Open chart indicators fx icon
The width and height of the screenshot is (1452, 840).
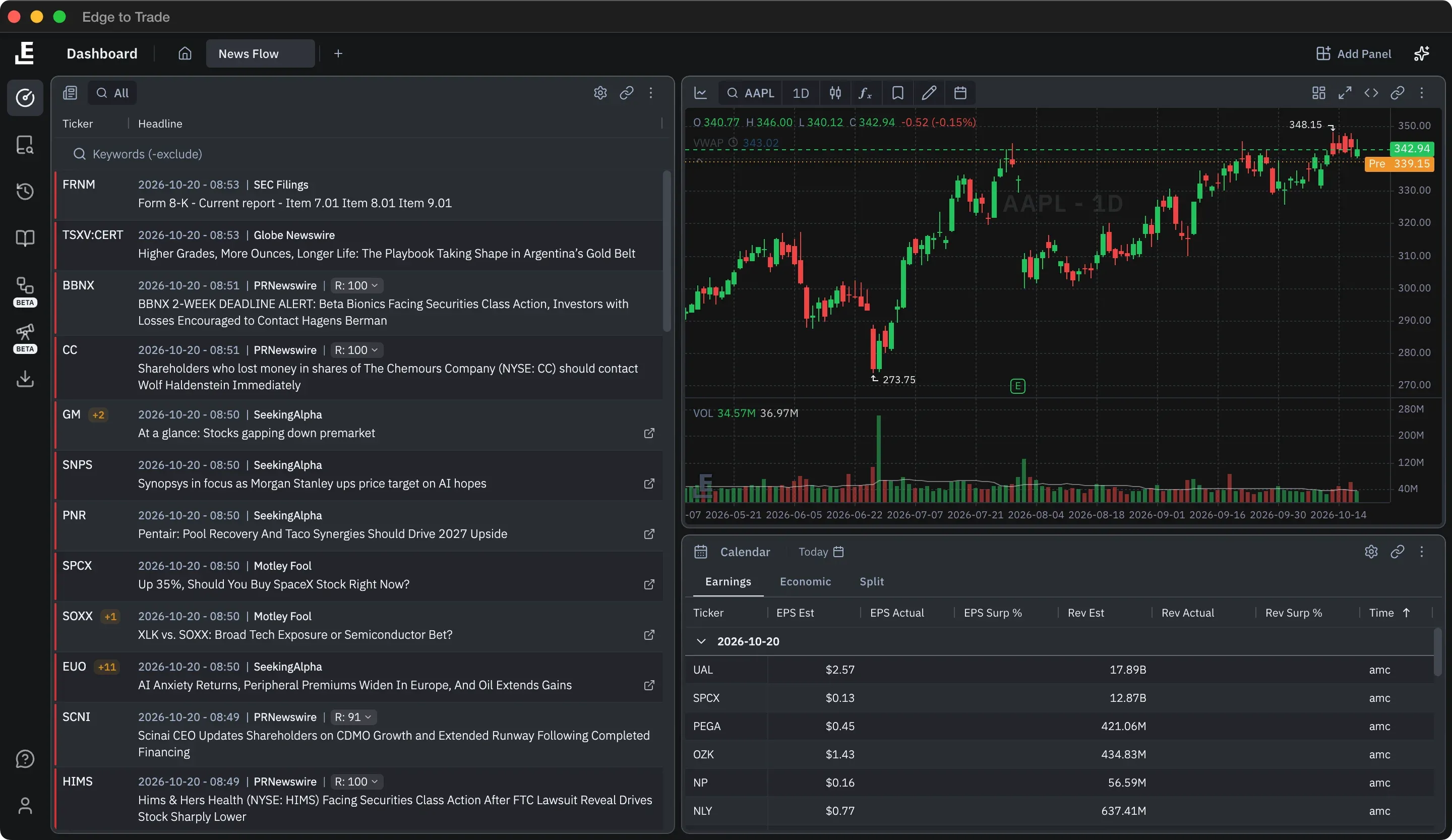tap(866, 93)
